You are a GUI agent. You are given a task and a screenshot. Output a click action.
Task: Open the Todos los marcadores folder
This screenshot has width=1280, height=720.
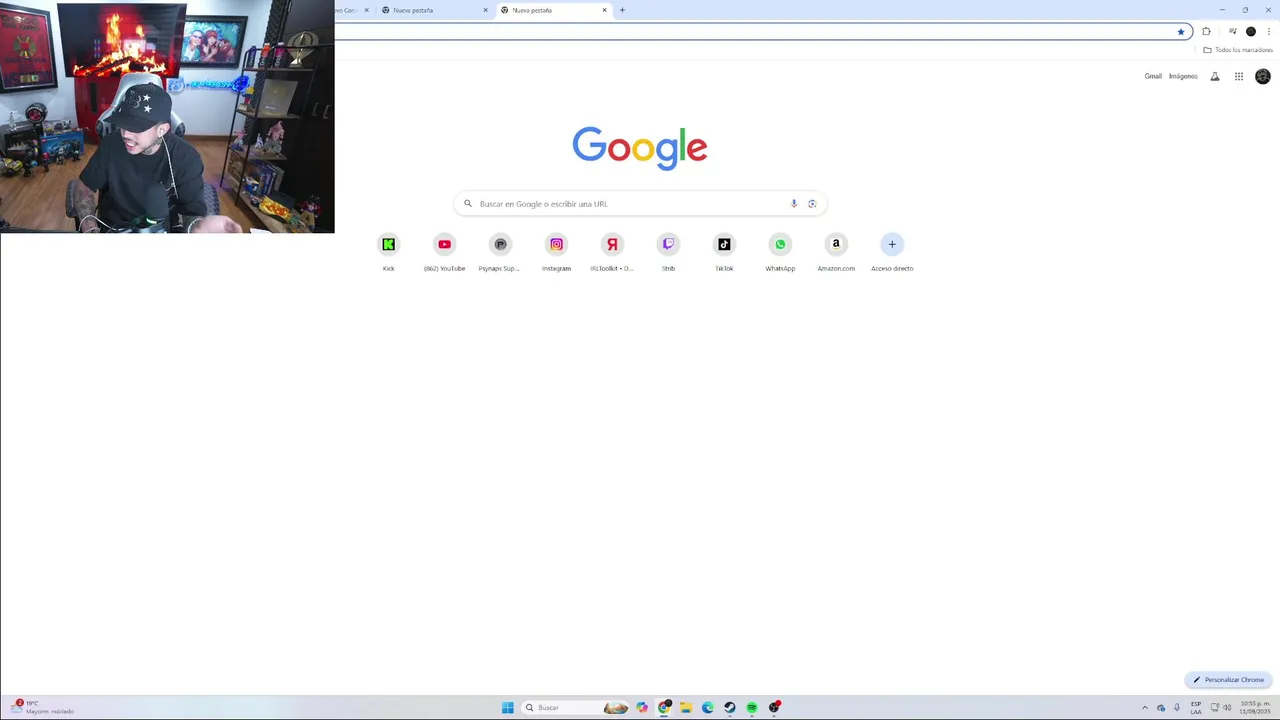(x=1238, y=50)
